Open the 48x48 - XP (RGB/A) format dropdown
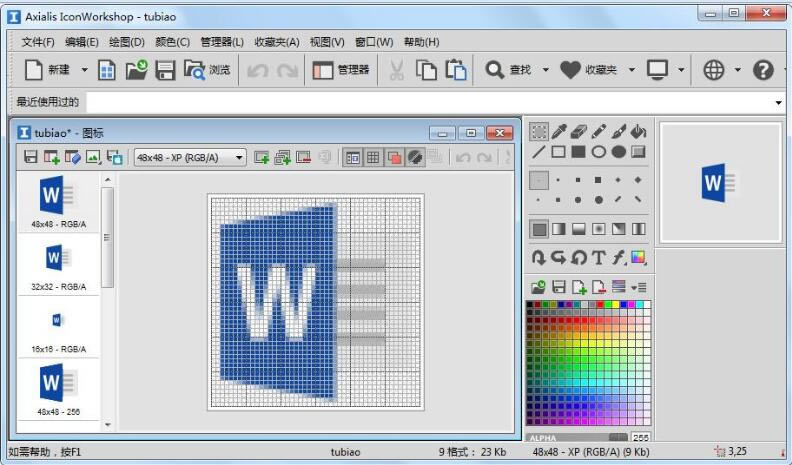Viewport: 792px width, 465px height. tap(190, 158)
